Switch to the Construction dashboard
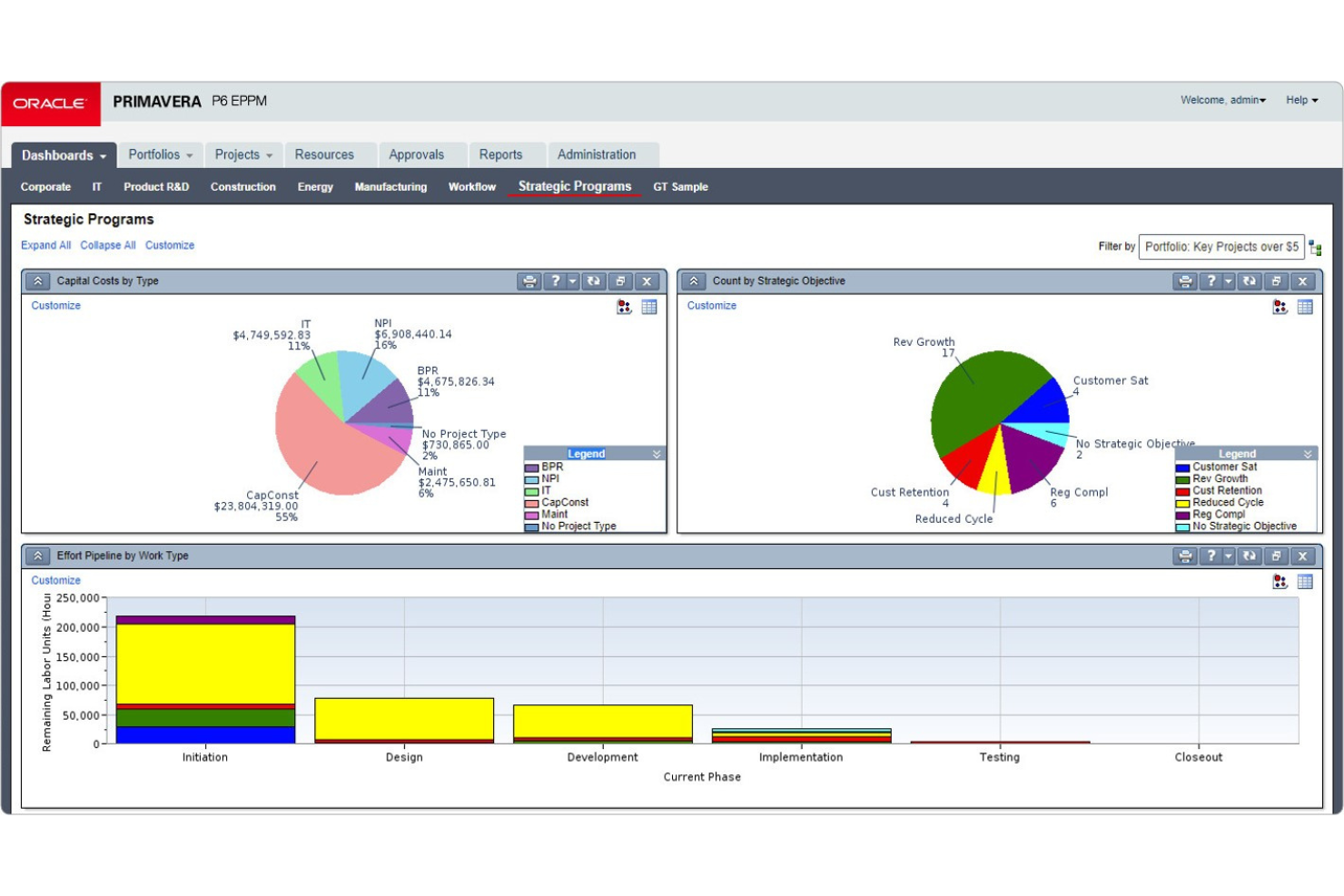Viewport: 1344px width, 896px height. click(x=243, y=187)
